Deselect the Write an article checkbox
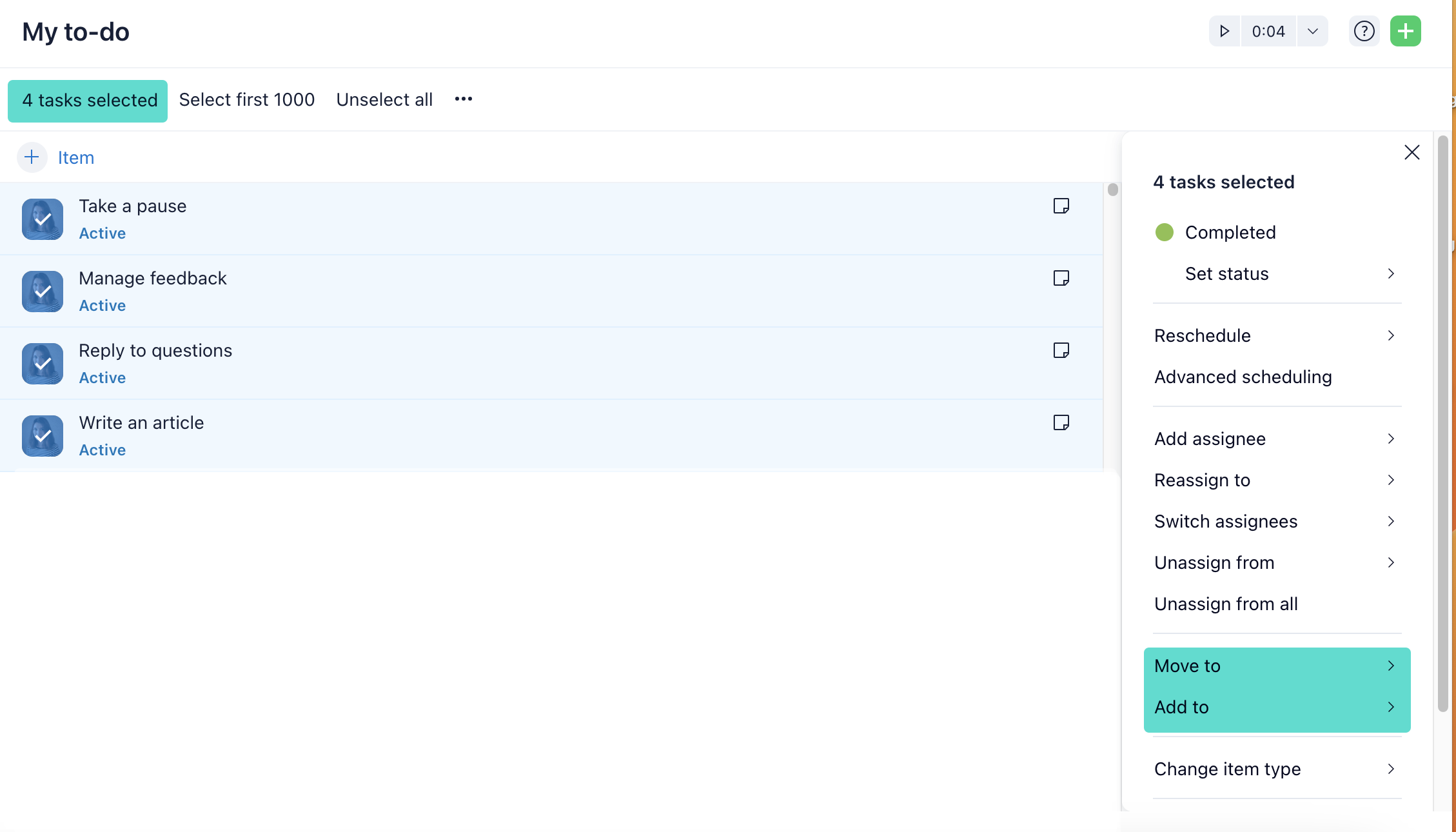The width and height of the screenshot is (1456, 832). pyautogui.click(x=43, y=436)
